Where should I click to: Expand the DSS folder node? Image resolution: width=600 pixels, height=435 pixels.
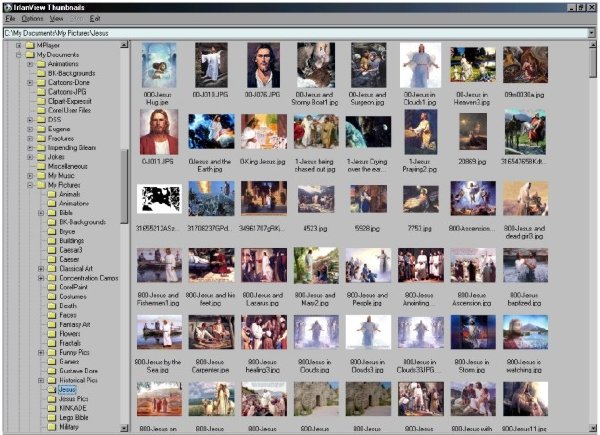pyautogui.click(x=30, y=120)
